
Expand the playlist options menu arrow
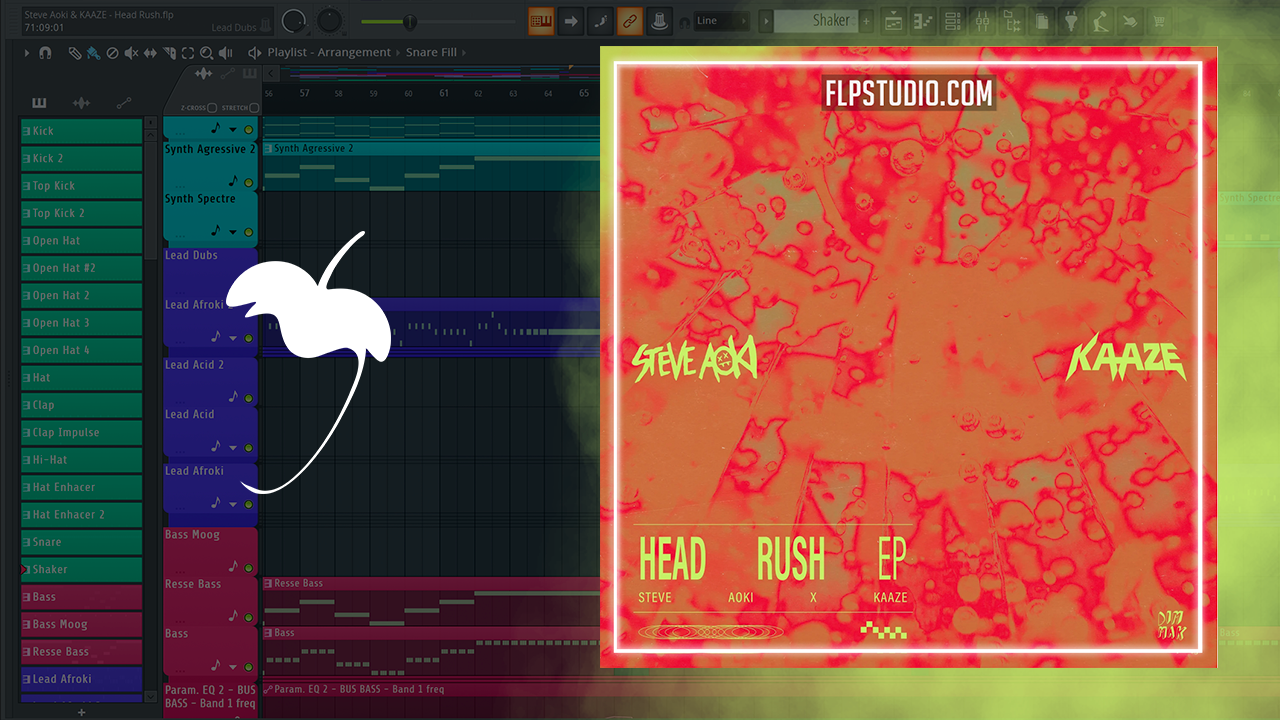27,52
